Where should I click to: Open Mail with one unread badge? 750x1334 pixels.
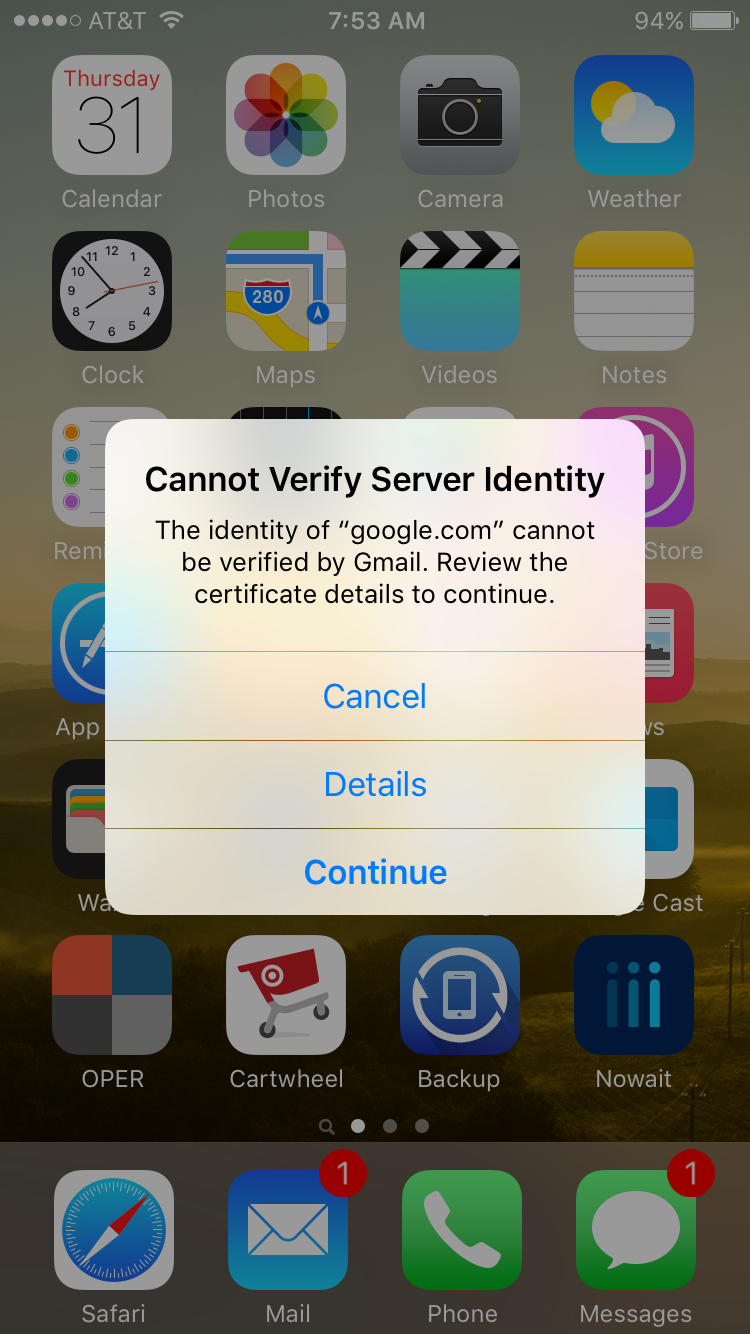288,1230
